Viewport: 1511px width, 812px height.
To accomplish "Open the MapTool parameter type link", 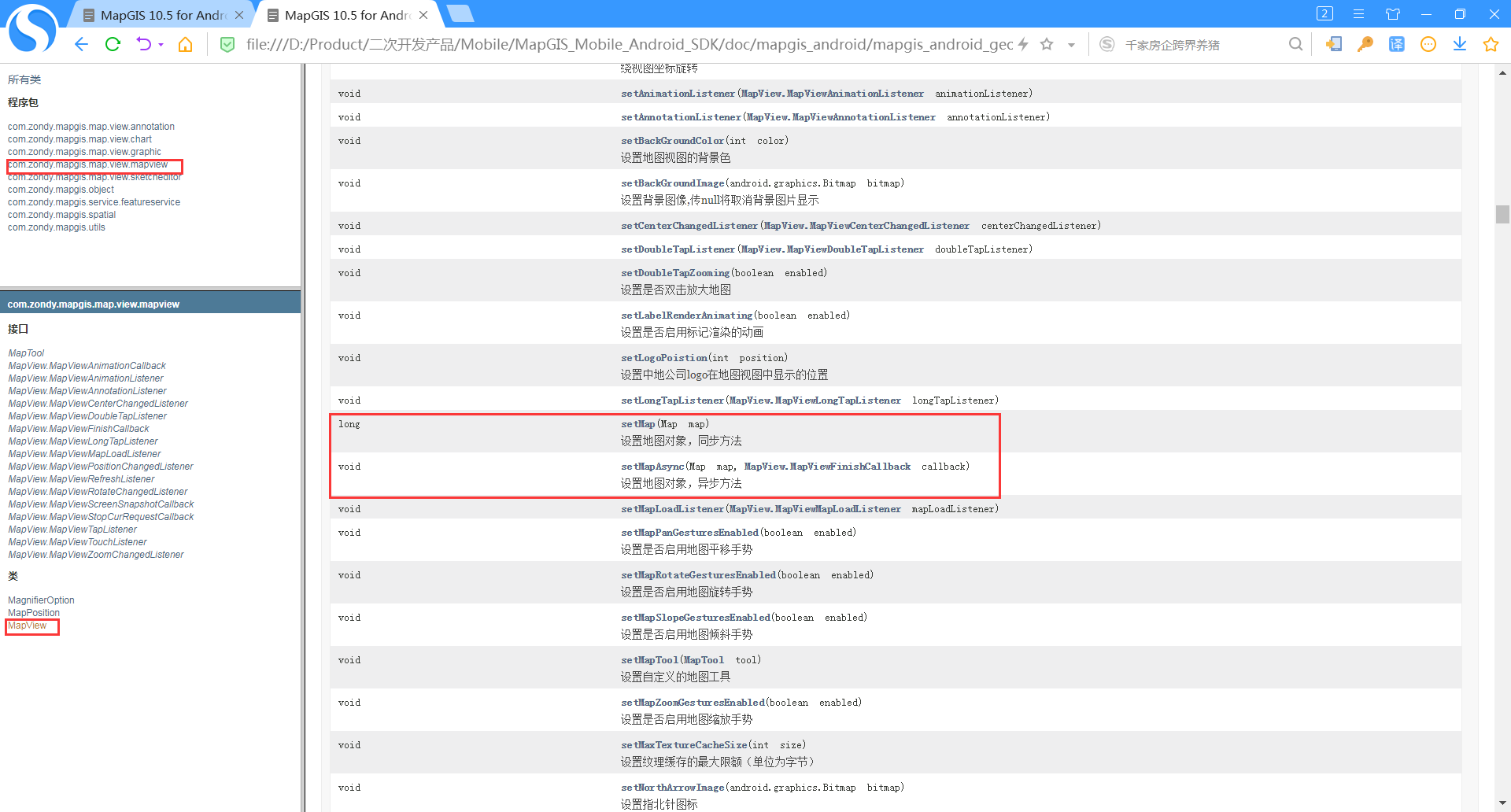I will point(704,660).
